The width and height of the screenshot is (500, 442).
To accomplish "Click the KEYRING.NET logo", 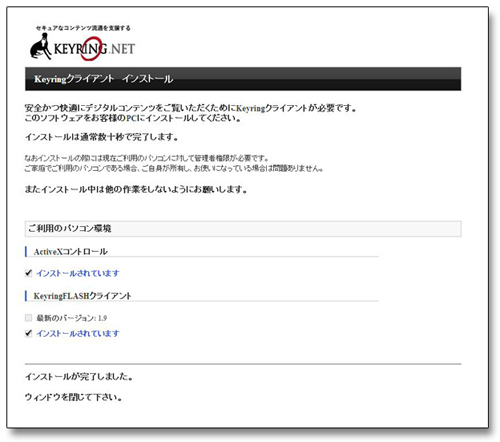I will (x=82, y=48).
